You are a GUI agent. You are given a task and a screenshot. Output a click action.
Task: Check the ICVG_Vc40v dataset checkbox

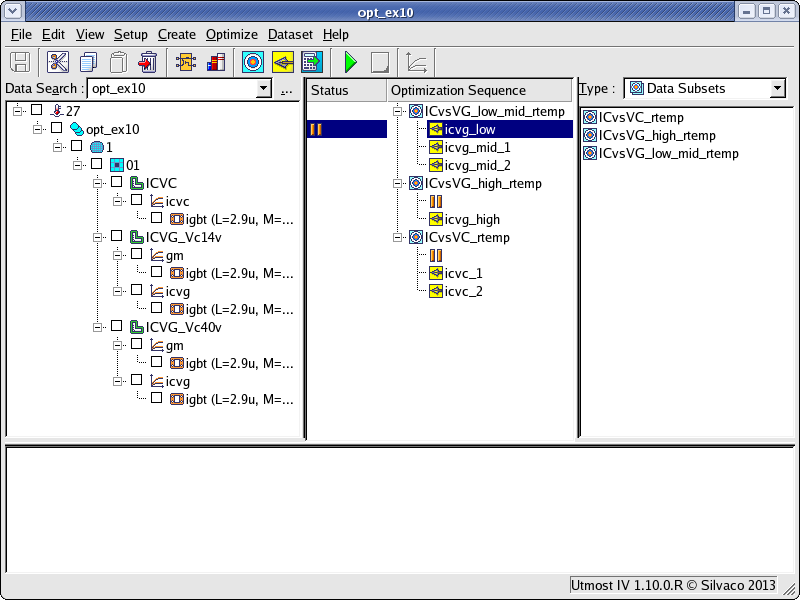pos(117,326)
